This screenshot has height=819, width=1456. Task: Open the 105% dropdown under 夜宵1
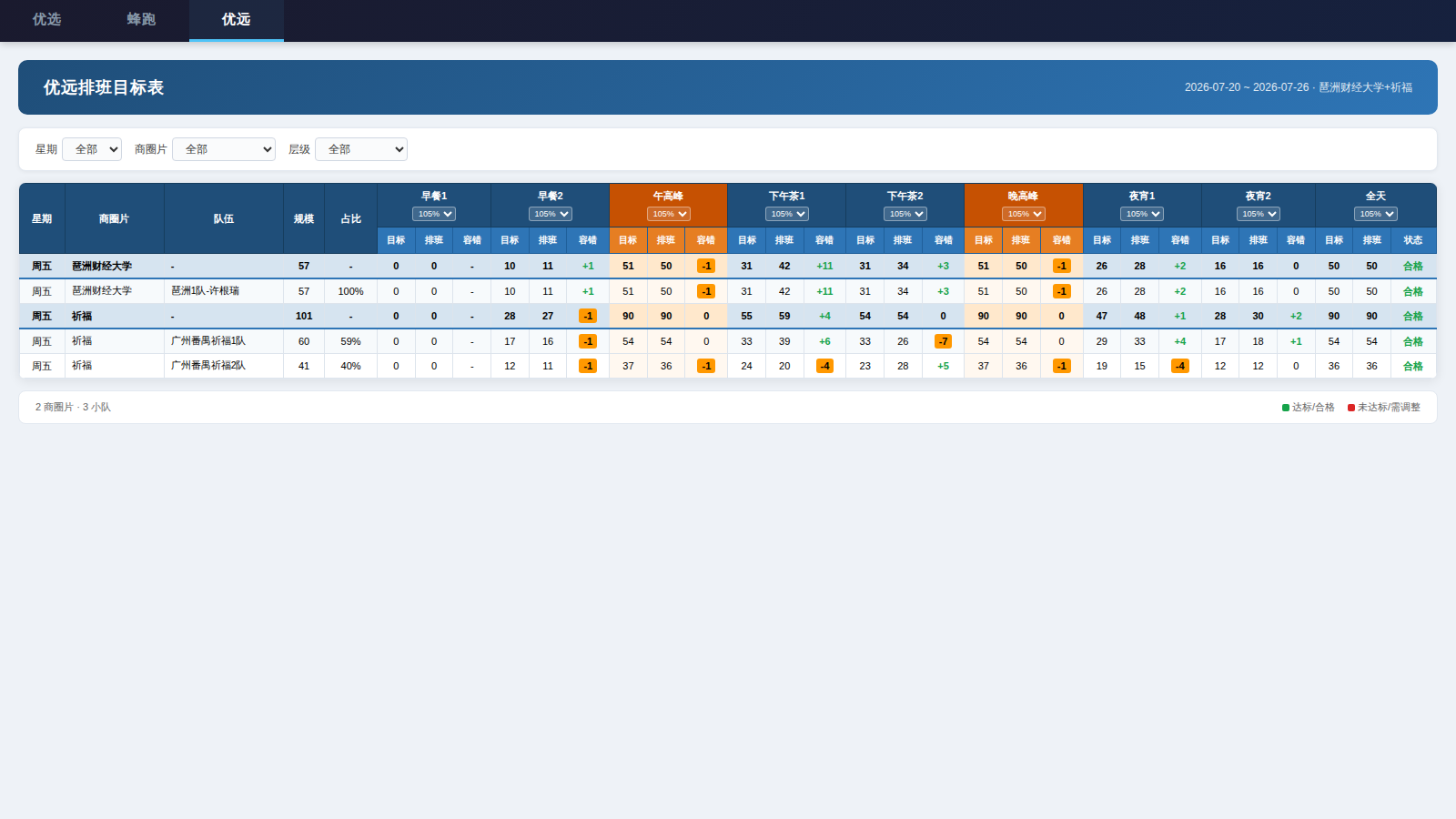coord(1142,214)
